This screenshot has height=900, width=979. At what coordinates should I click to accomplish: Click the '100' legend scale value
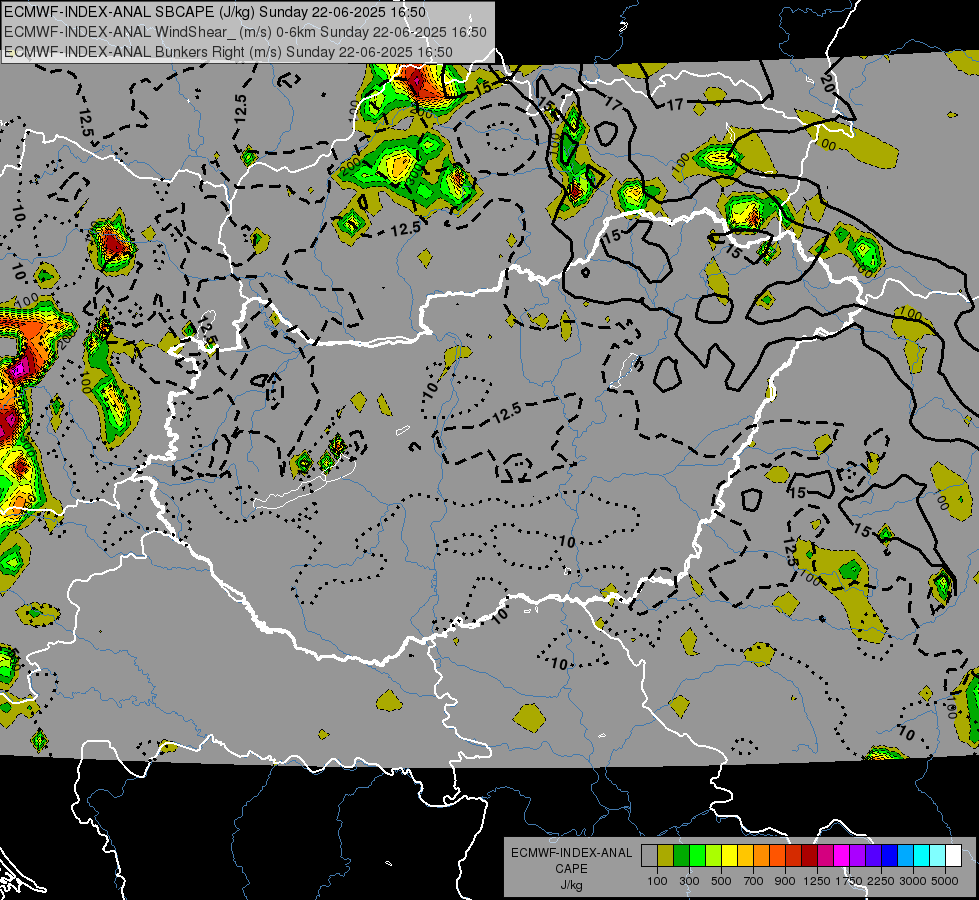657,881
